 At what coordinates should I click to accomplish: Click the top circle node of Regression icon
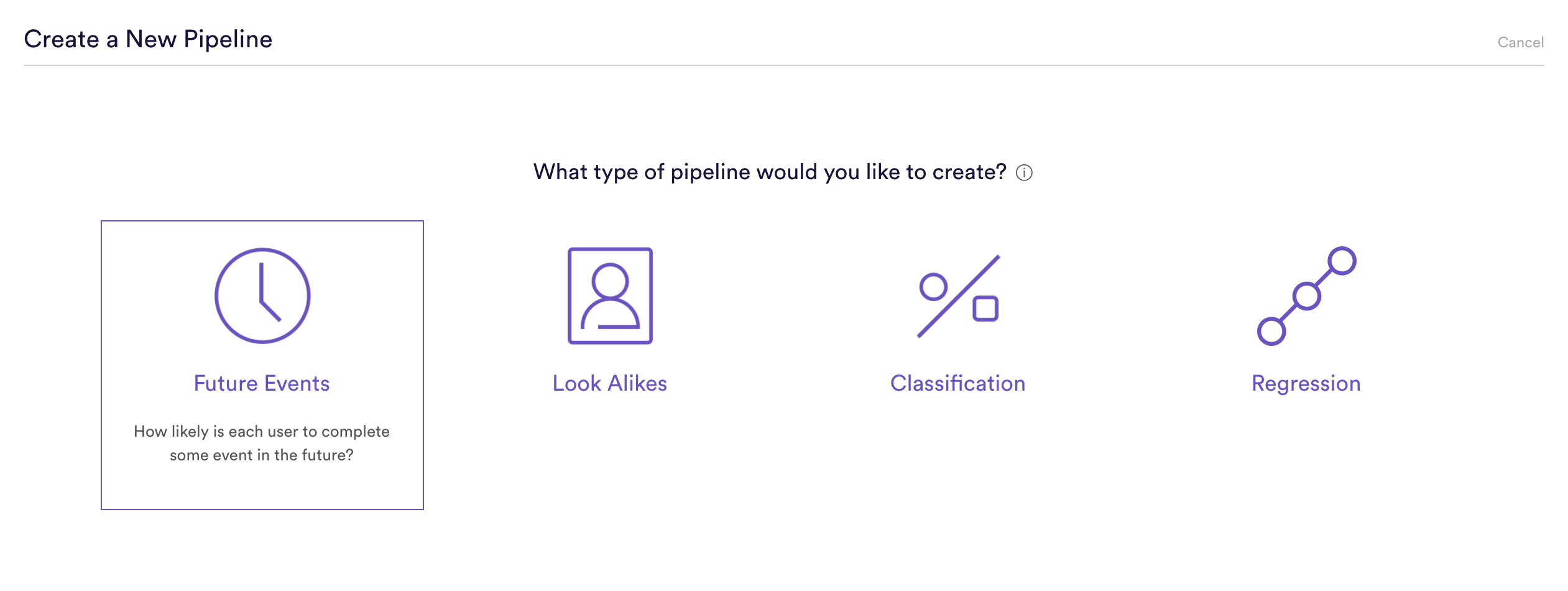pos(1342,261)
